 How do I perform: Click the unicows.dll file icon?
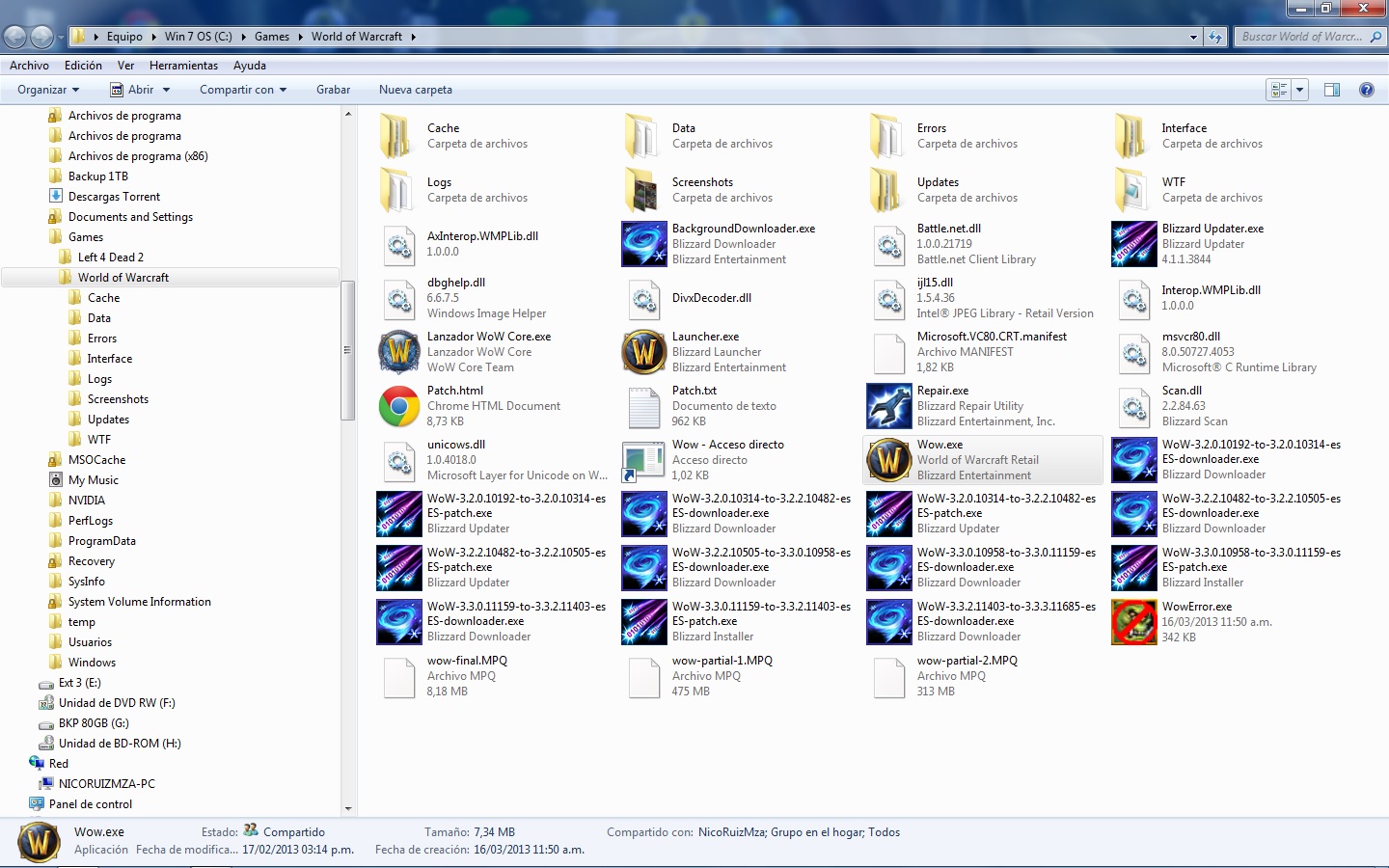coord(398,460)
